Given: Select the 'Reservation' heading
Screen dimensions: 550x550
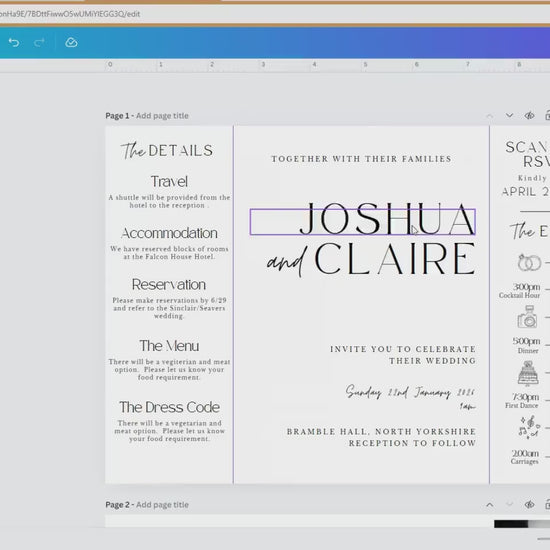Looking at the screenshot, I should [x=169, y=284].
